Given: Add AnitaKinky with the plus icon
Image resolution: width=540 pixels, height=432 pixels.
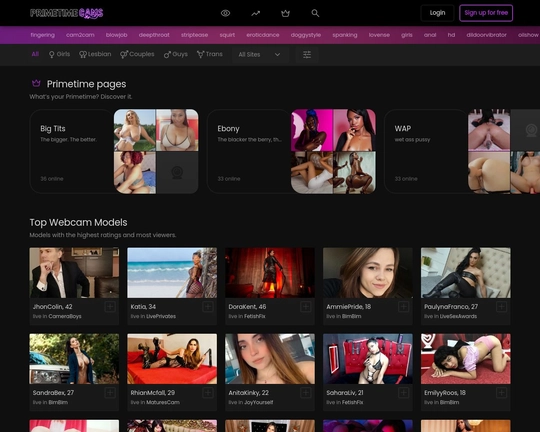Looking at the screenshot, I should tap(305, 392).
